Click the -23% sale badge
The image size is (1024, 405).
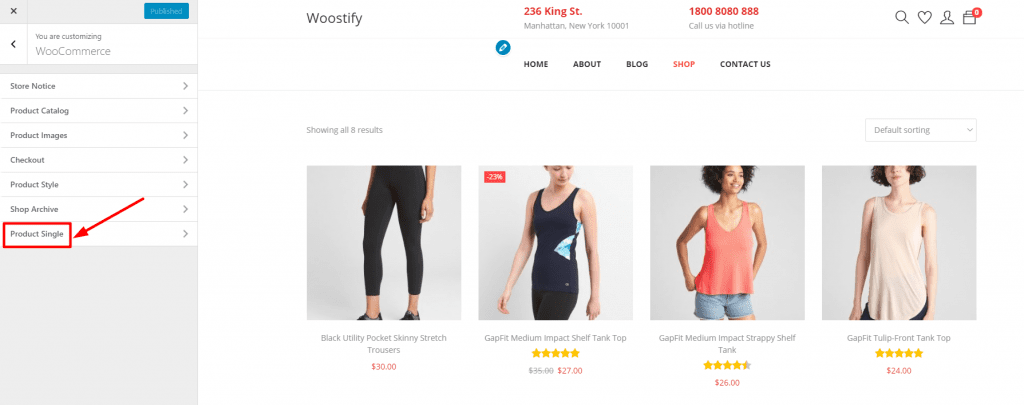click(494, 176)
